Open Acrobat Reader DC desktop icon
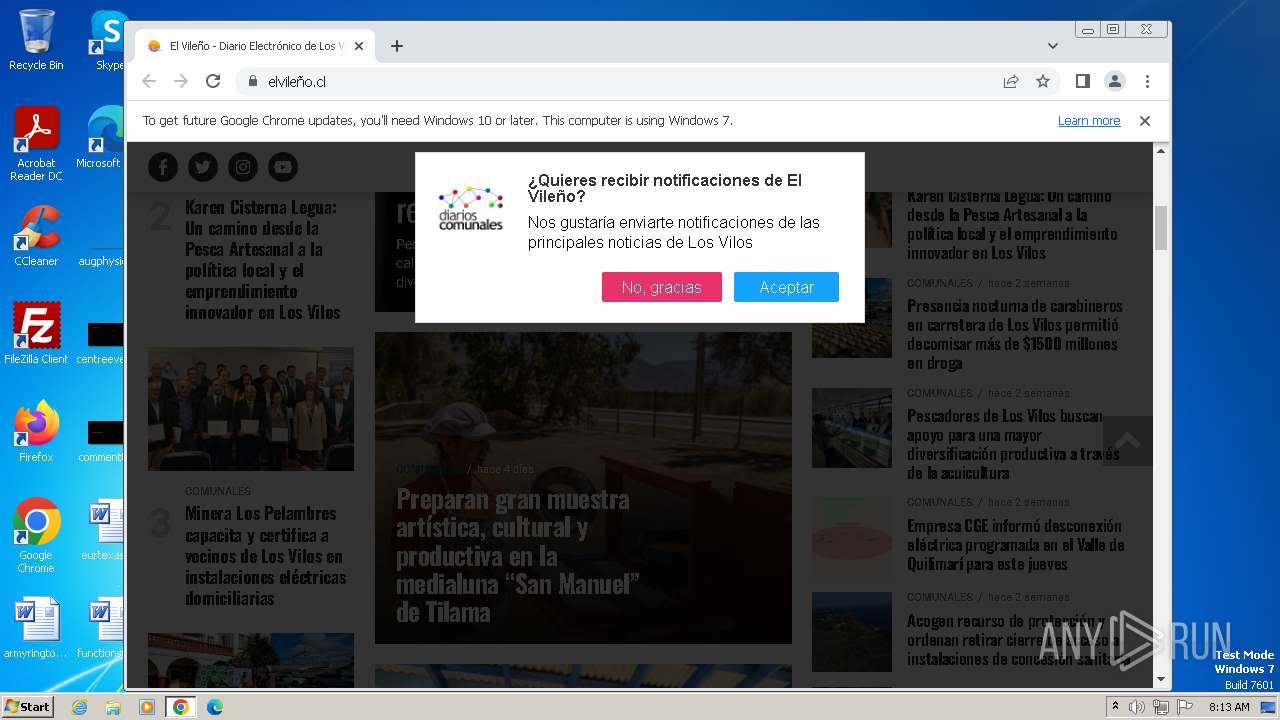The height and width of the screenshot is (720, 1280). (x=36, y=144)
